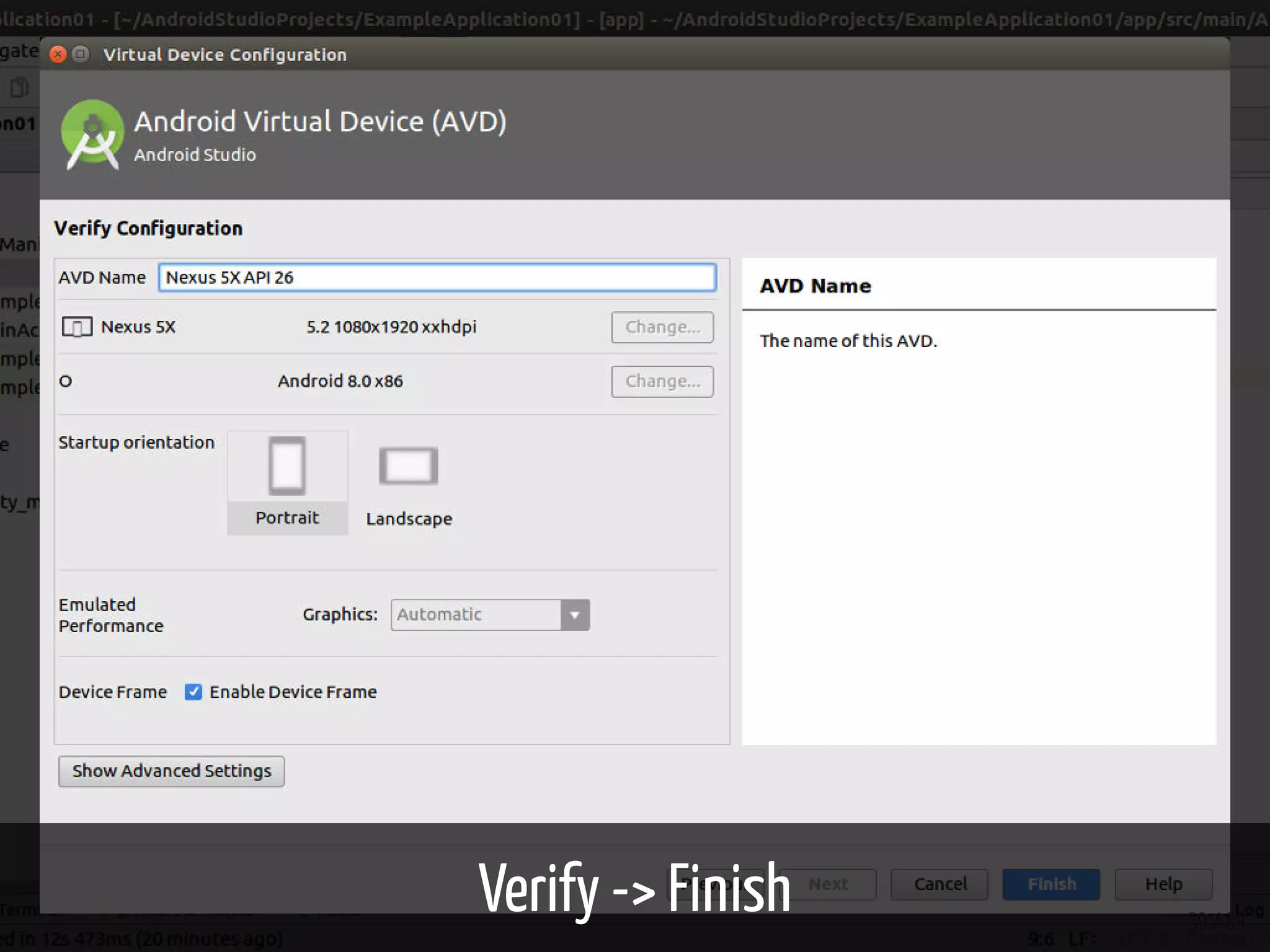Click the Cancel button
The height and width of the screenshot is (952, 1270).
[939, 884]
